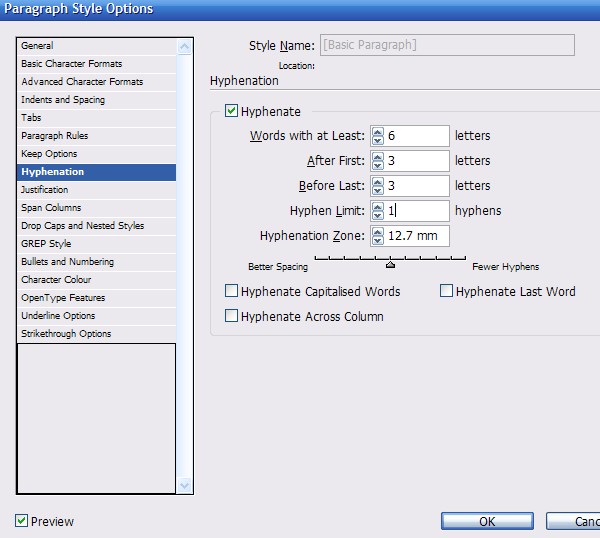Click the Style Name field
The image size is (600, 538).
coord(447,45)
